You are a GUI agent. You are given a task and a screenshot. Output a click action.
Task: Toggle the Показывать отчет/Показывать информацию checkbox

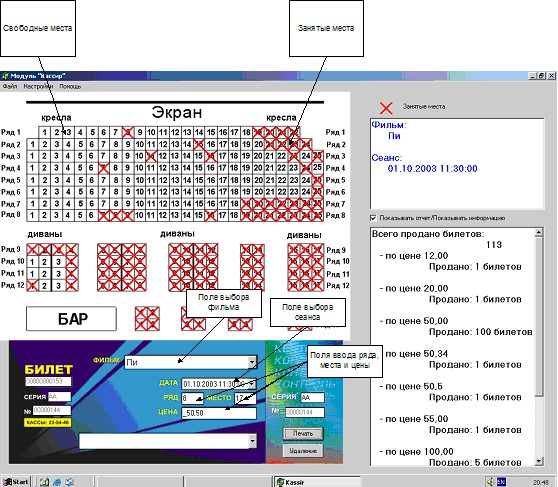(x=373, y=218)
